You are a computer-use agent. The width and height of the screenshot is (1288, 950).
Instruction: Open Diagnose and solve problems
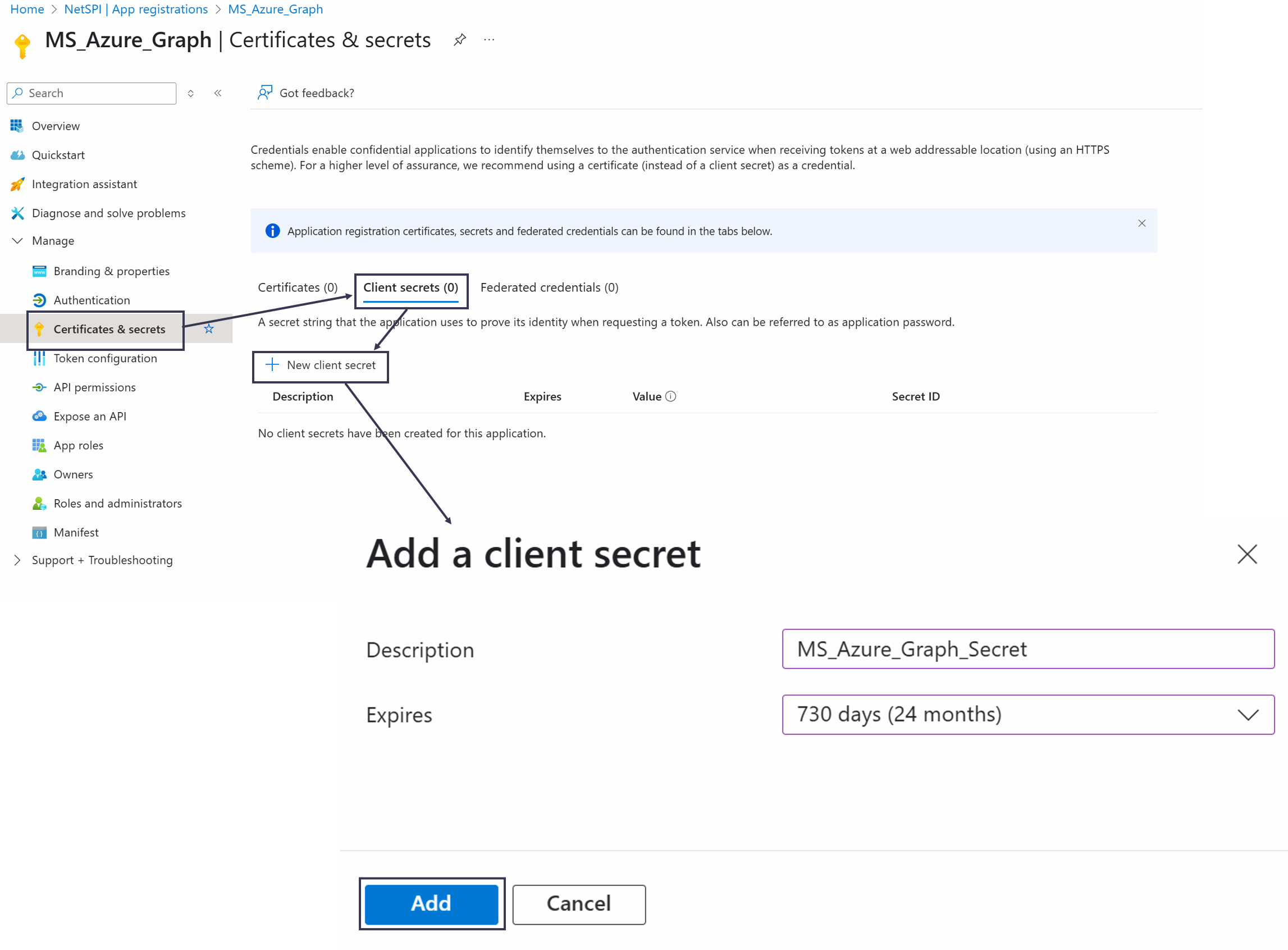coord(109,213)
